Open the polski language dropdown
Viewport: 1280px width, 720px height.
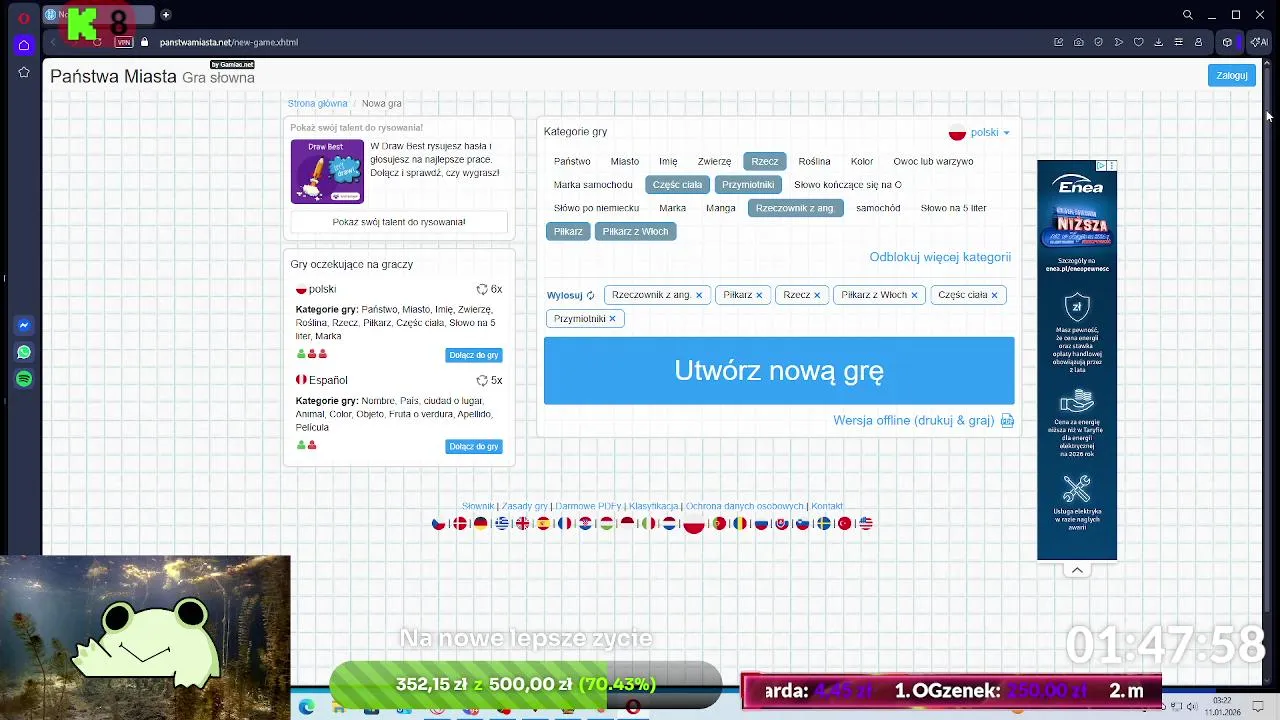coord(979,132)
